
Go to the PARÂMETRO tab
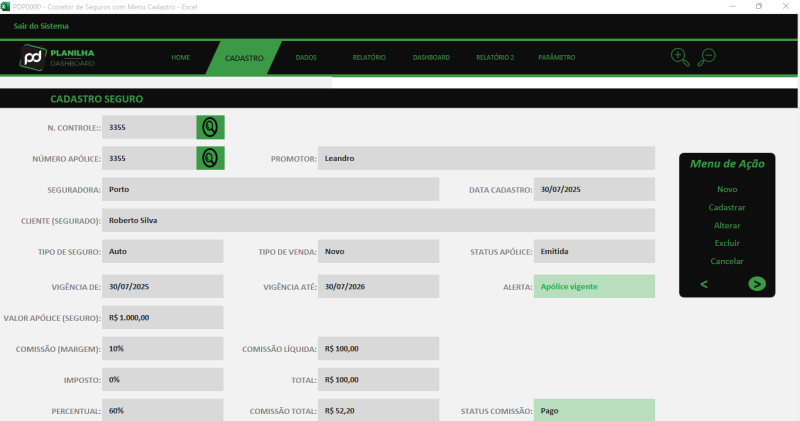pyautogui.click(x=557, y=58)
